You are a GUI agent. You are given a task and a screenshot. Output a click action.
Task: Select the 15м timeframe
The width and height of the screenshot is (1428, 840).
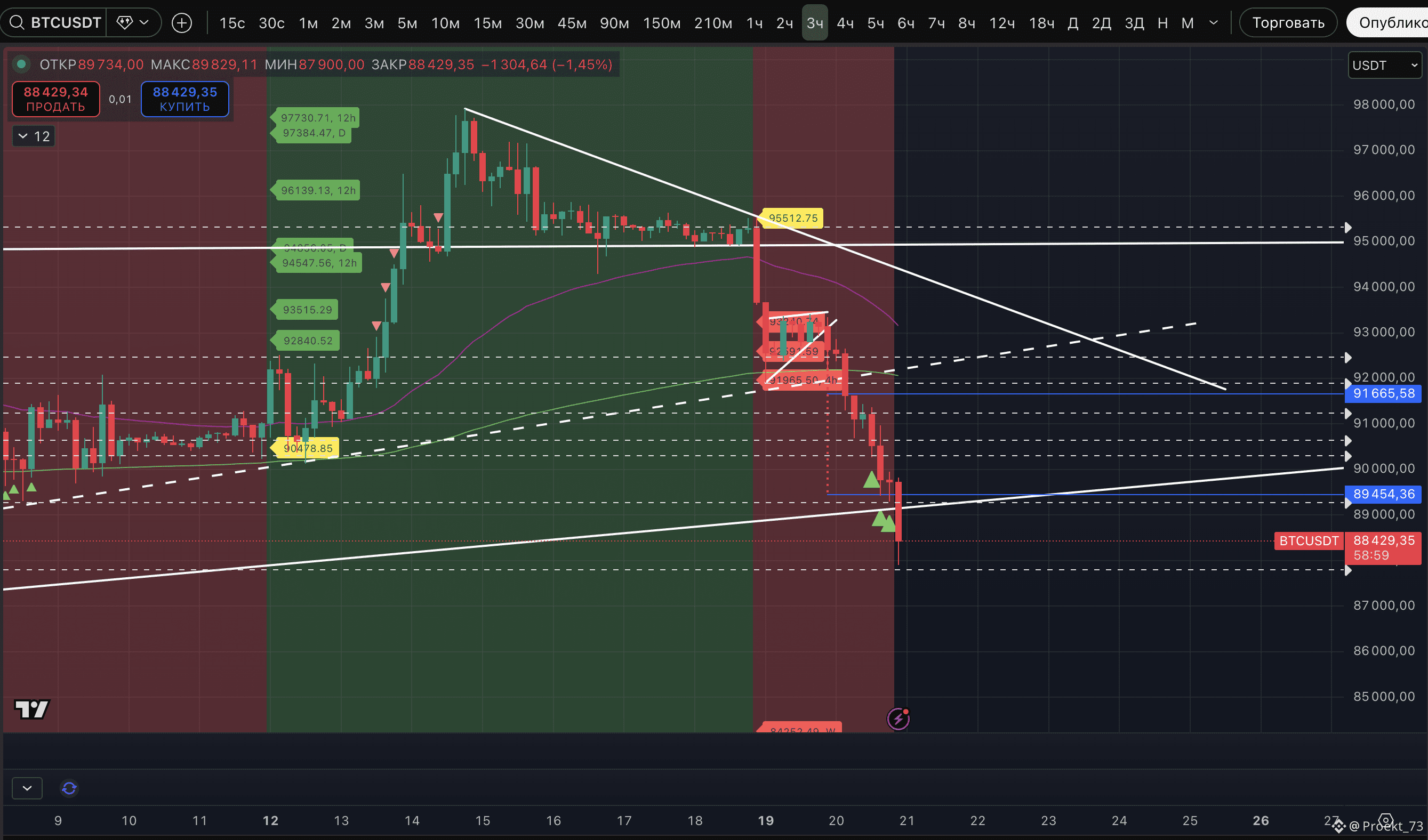[487, 23]
